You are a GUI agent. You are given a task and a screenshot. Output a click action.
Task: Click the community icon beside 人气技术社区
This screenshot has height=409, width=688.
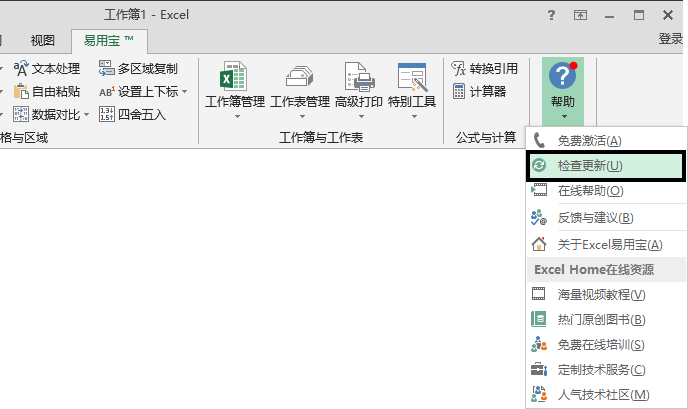point(539,394)
